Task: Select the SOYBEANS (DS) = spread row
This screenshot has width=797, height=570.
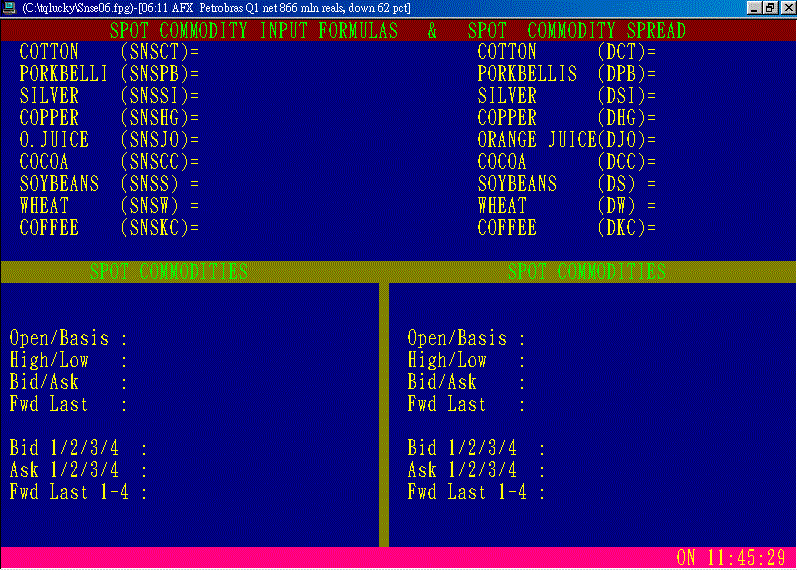Action: tap(567, 184)
